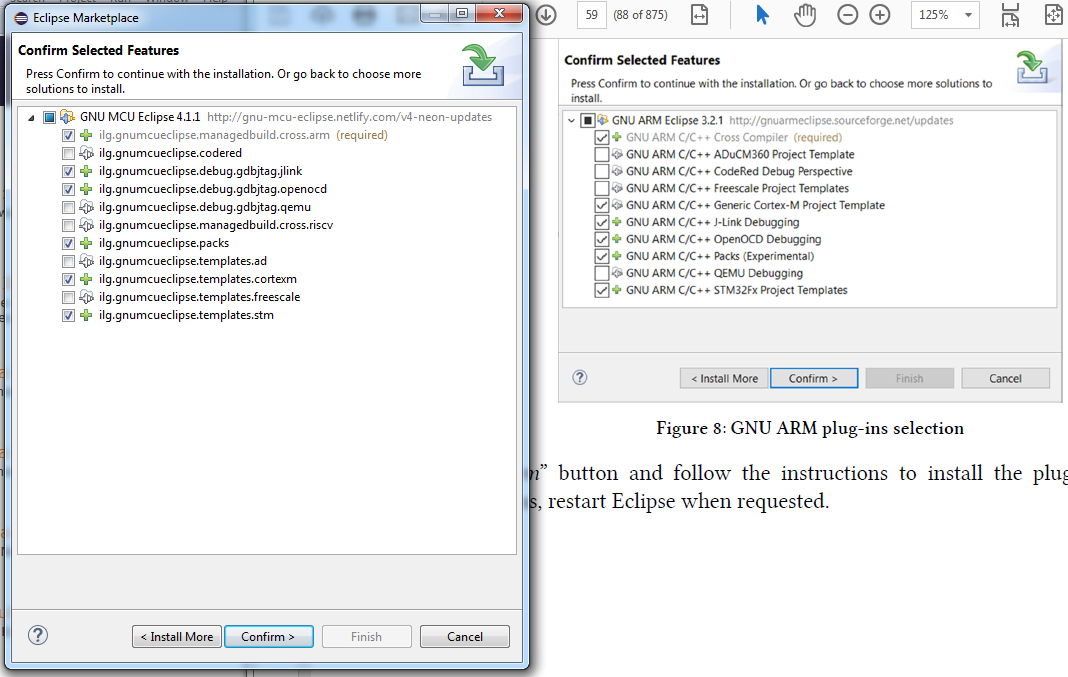The height and width of the screenshot is (677, 1068).
Task: Uncheck ilg.gnumcueclipse.debug.gdbjtag.jlink
Action: [68, 171]
